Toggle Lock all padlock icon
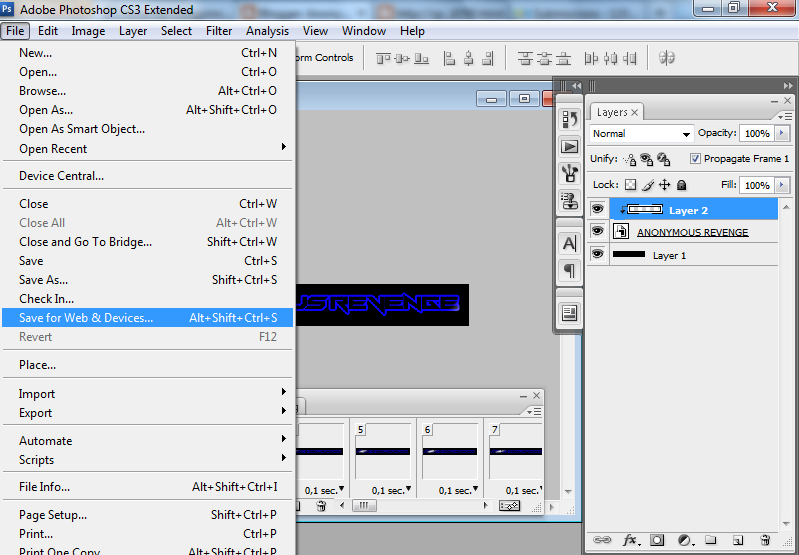This screenshot has height=555, width=799. (681, 184)
